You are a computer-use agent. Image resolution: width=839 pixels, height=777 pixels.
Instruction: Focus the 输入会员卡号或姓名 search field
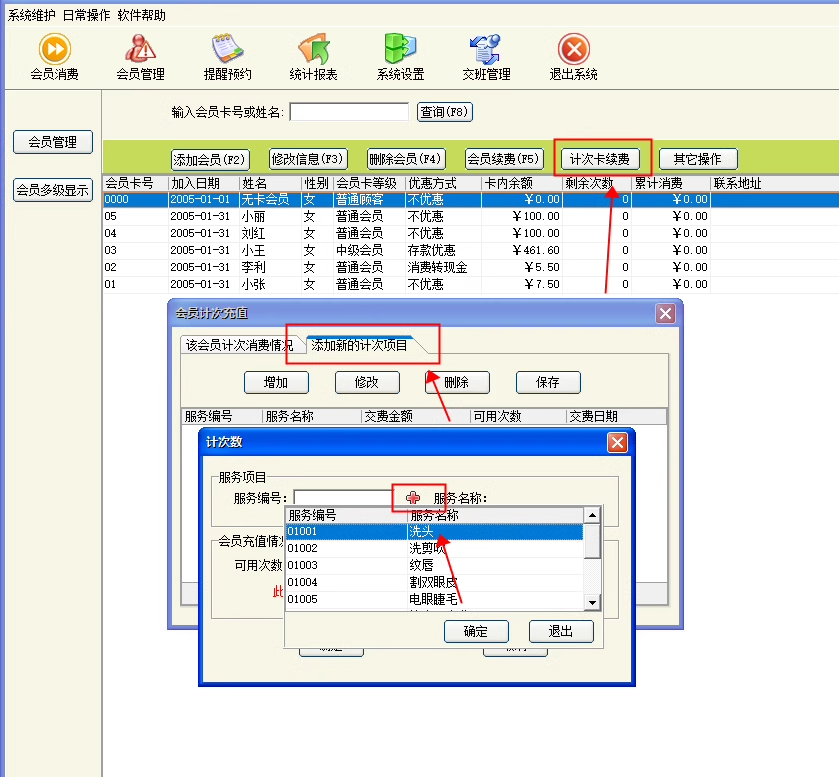[349, 112]
